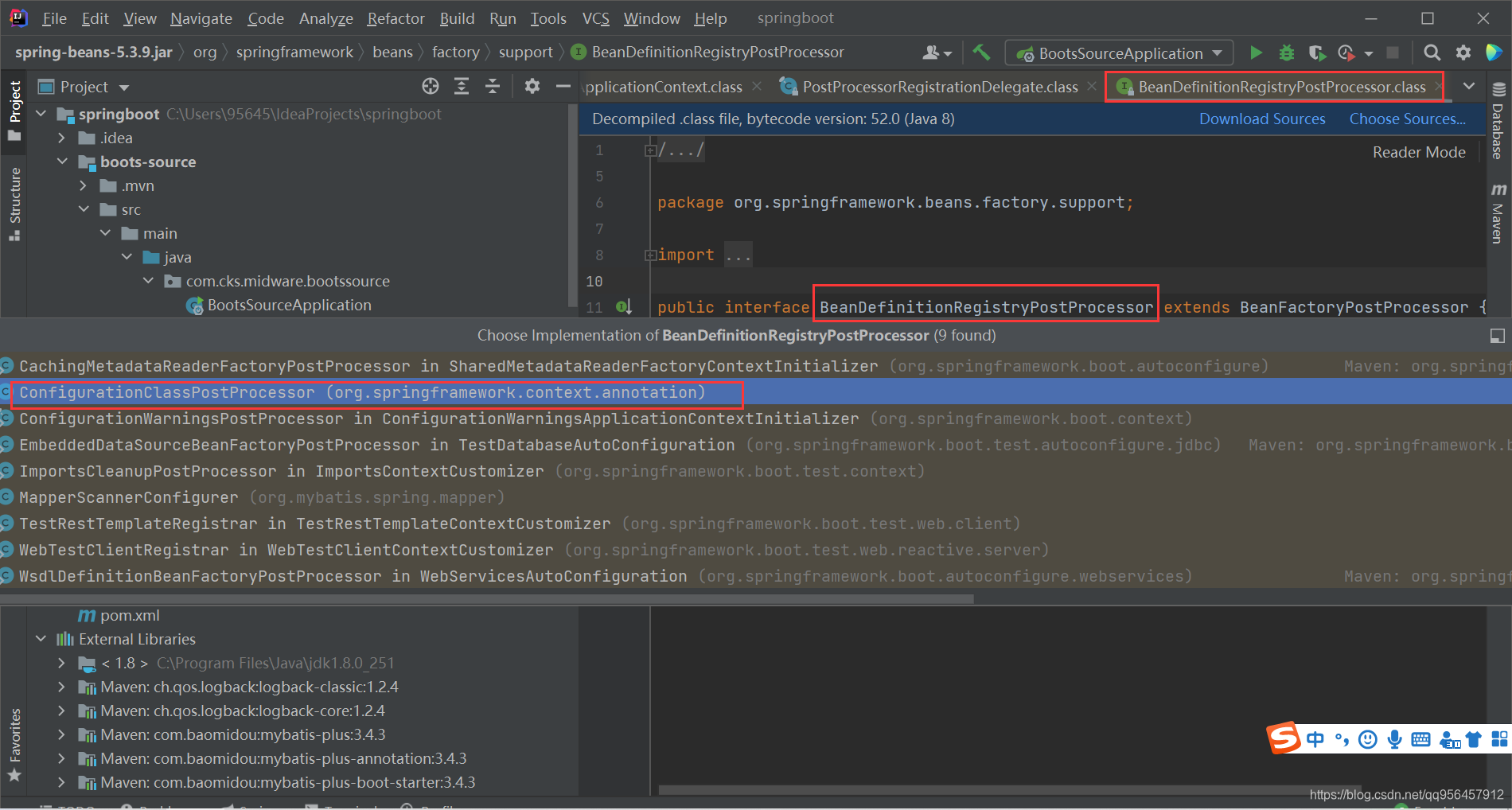The width and height of the screenshot is (1512, 810).
Task: Click Download Sources link
Action: coord(1262,119)
